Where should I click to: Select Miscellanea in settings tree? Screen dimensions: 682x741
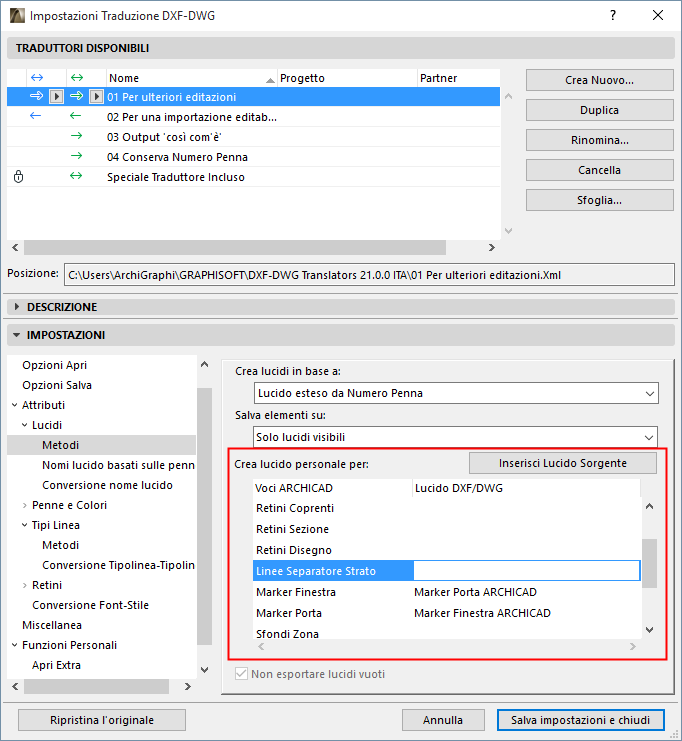coord(52,625)
